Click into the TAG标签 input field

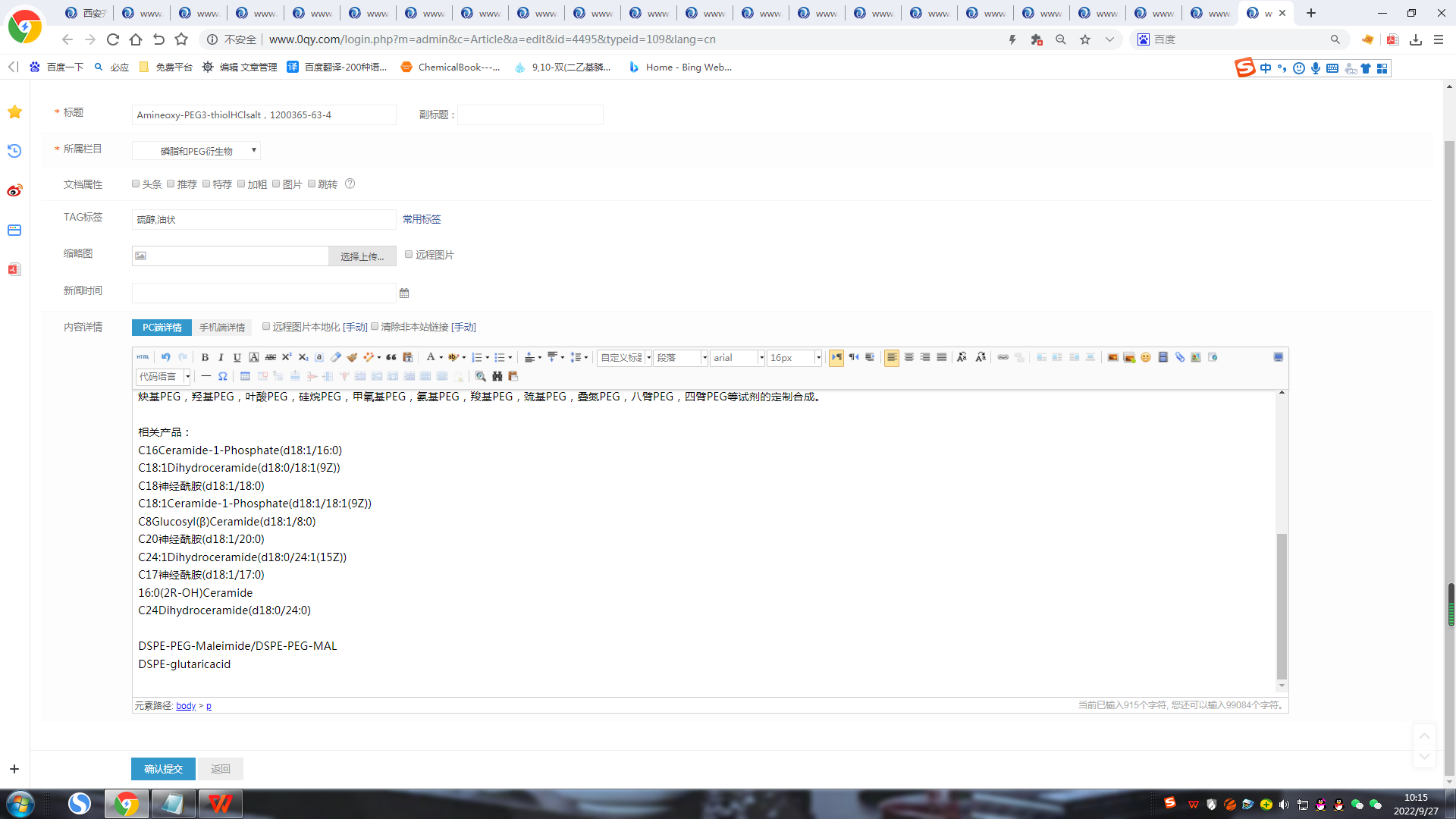(x=263, y=220)
